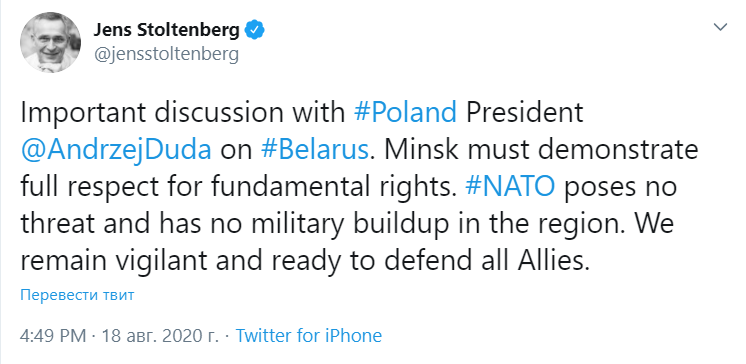Click the 18 авг. 2020 г. date
746x364 pixels.
[160, 336]
